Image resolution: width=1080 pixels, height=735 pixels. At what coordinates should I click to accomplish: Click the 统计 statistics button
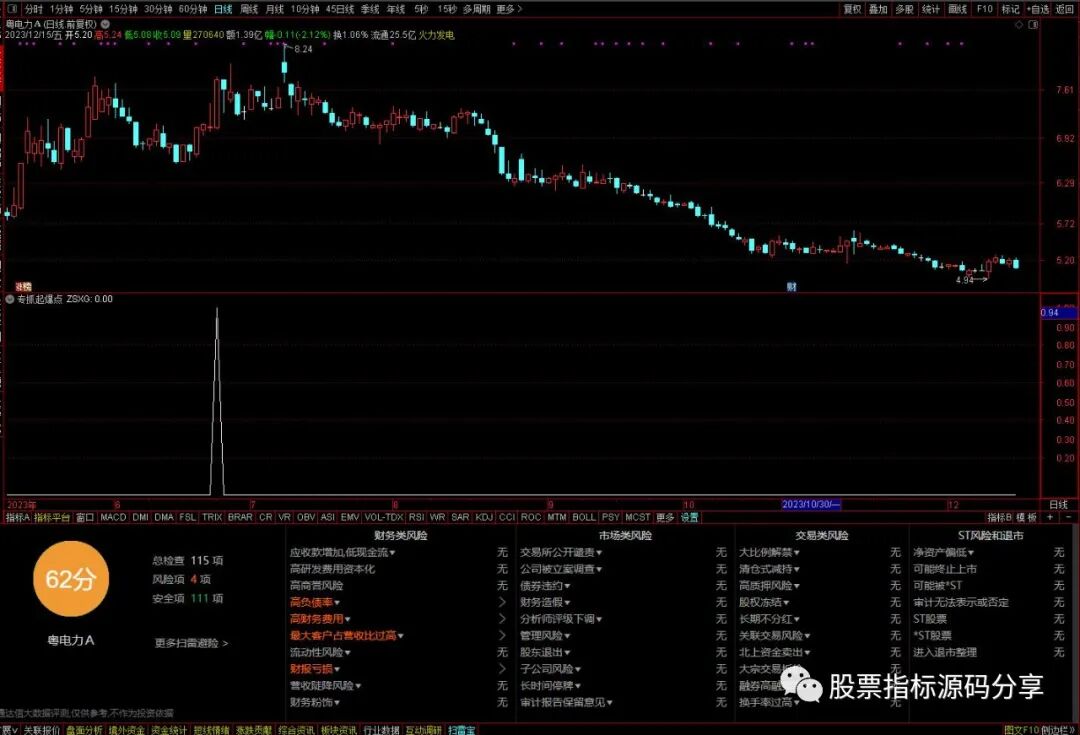coord(931,9)
